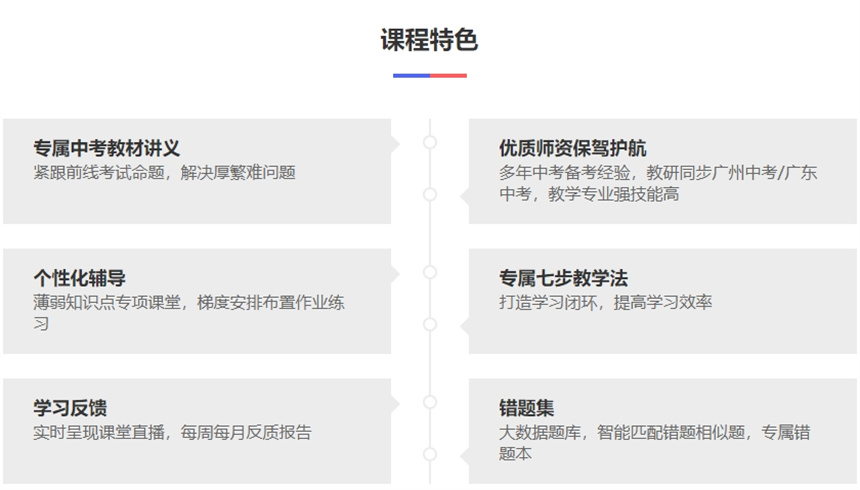Click timeline dot beside 专属中考教材讲义 heading

click(x=430, y=142)
